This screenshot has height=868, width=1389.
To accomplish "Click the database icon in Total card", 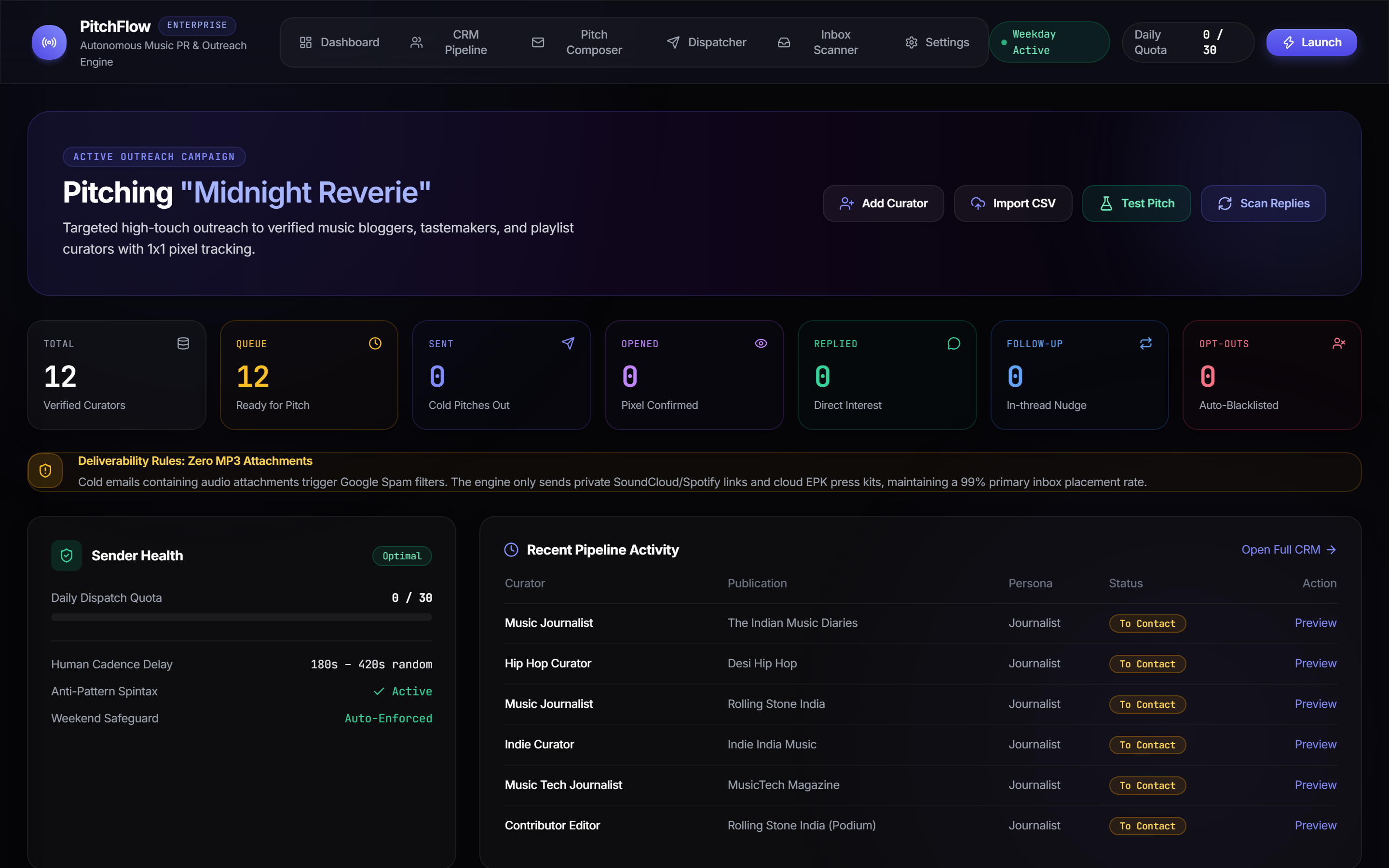I will pos(183,343).
